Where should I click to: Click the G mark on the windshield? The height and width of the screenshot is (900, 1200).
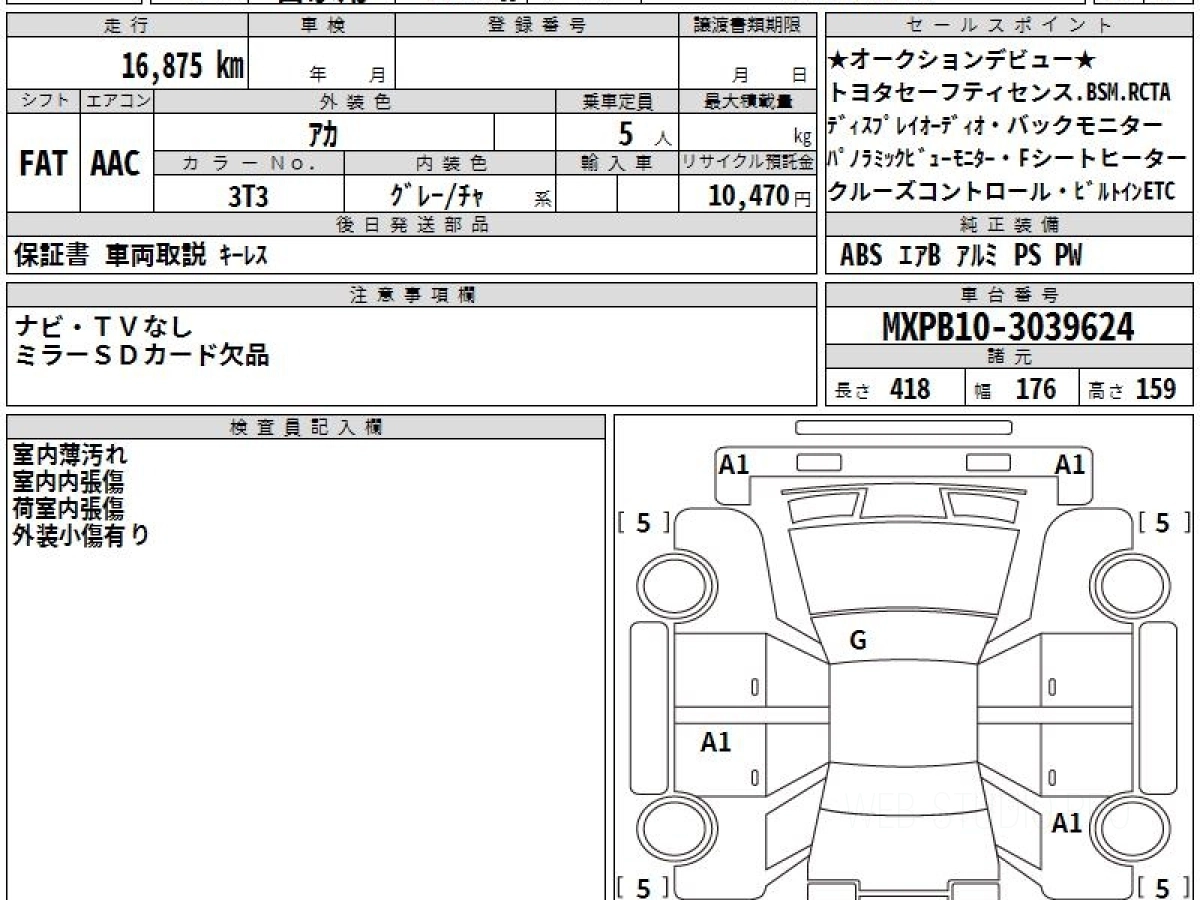pyautogui.click(x=857, y=642)
